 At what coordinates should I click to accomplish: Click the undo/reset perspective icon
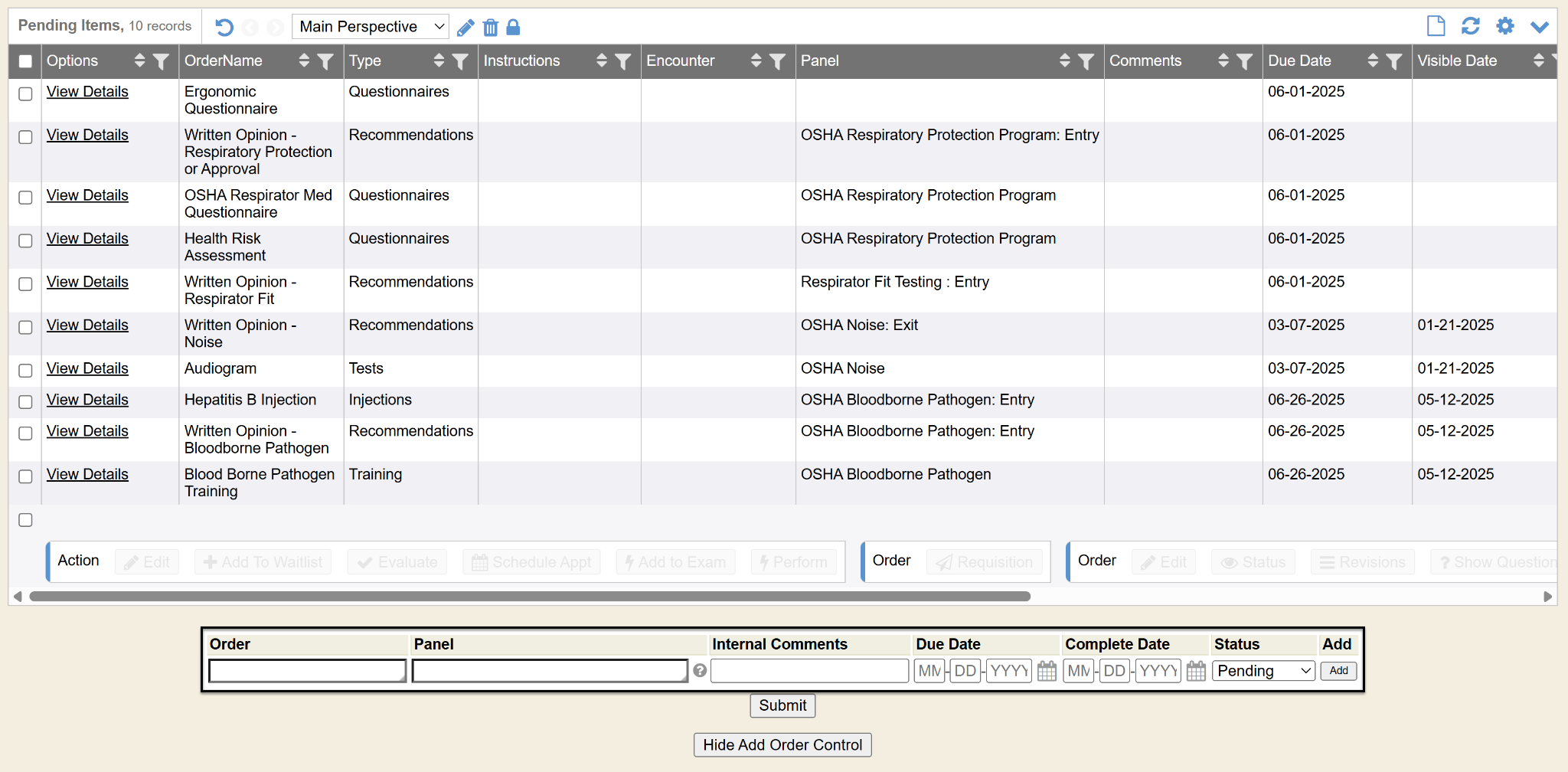click(224, 28)
